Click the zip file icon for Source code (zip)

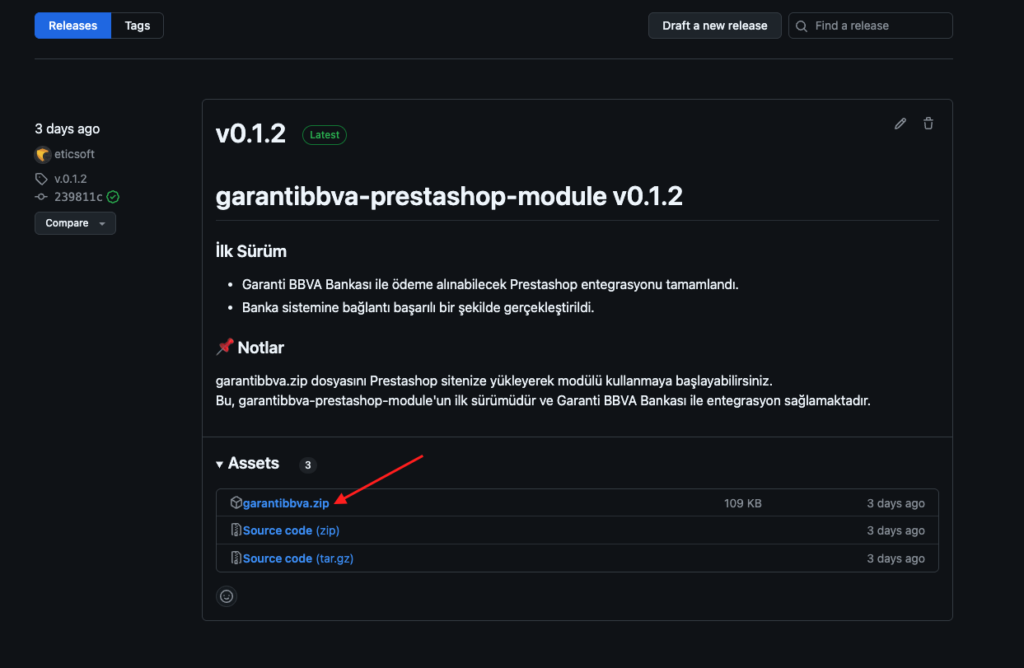236,530
